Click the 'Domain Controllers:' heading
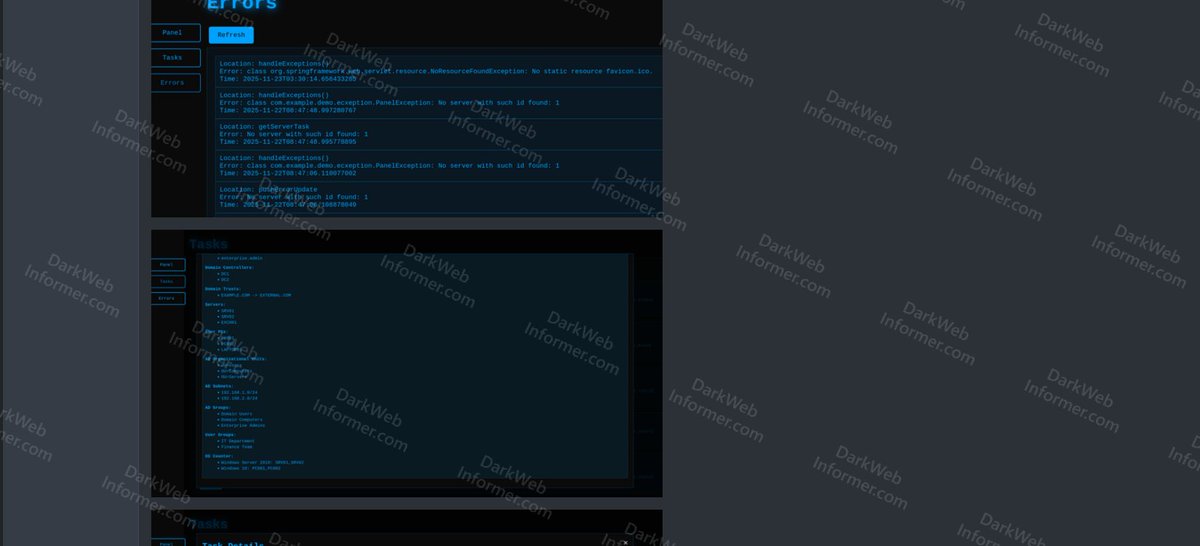This screenshot has width=1200, height=546. click(229, 268)
